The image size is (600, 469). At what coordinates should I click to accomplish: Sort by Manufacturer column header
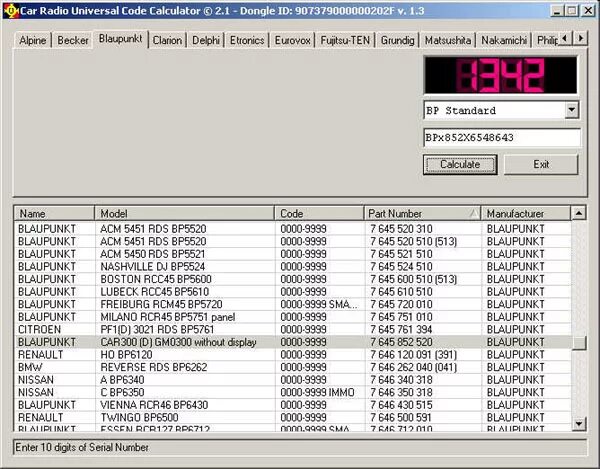(x=526, y=213)
